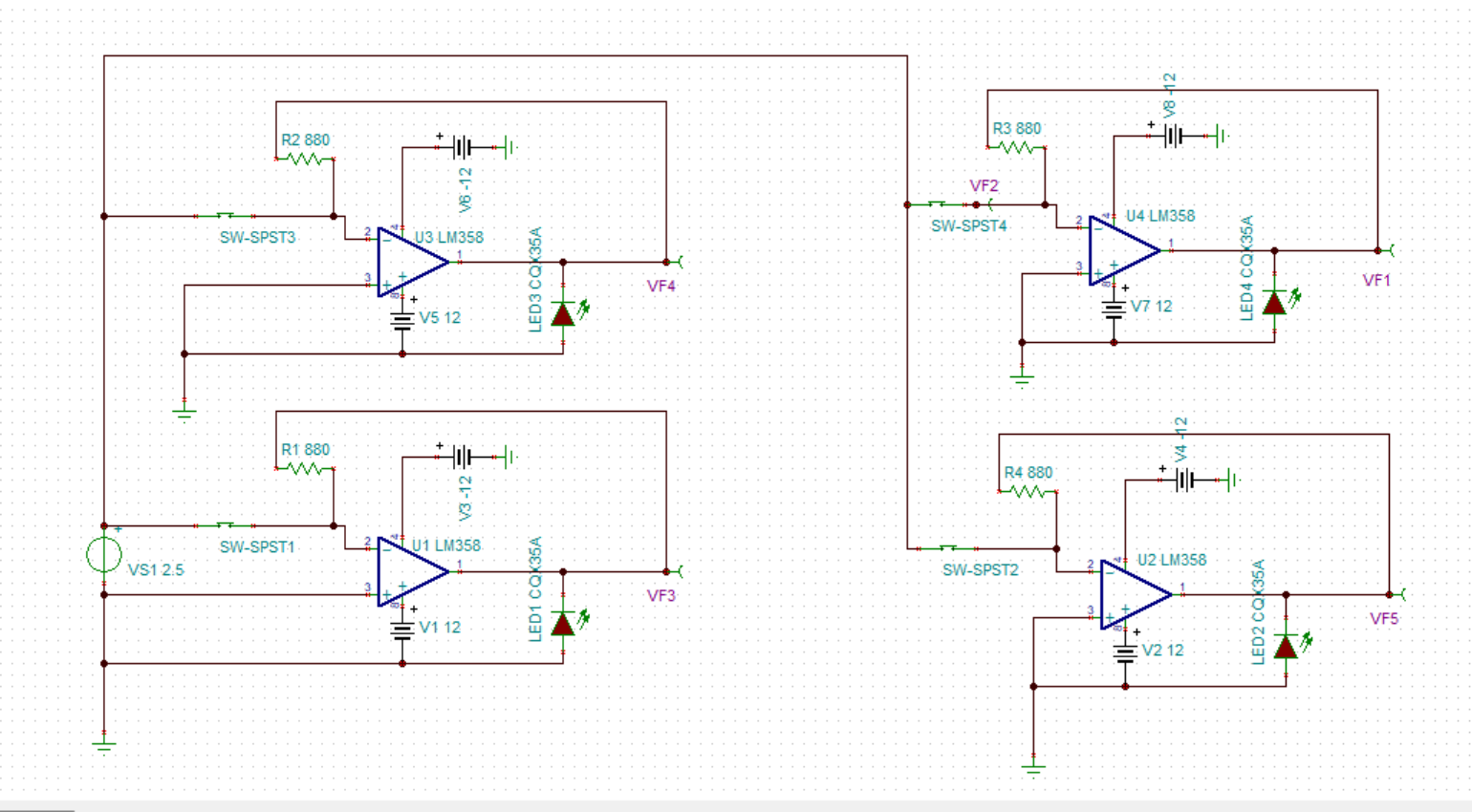The image size is (1472, 812).
Task: Select the U3 LM358 op-amp symbol
Action: pos(413,262)
